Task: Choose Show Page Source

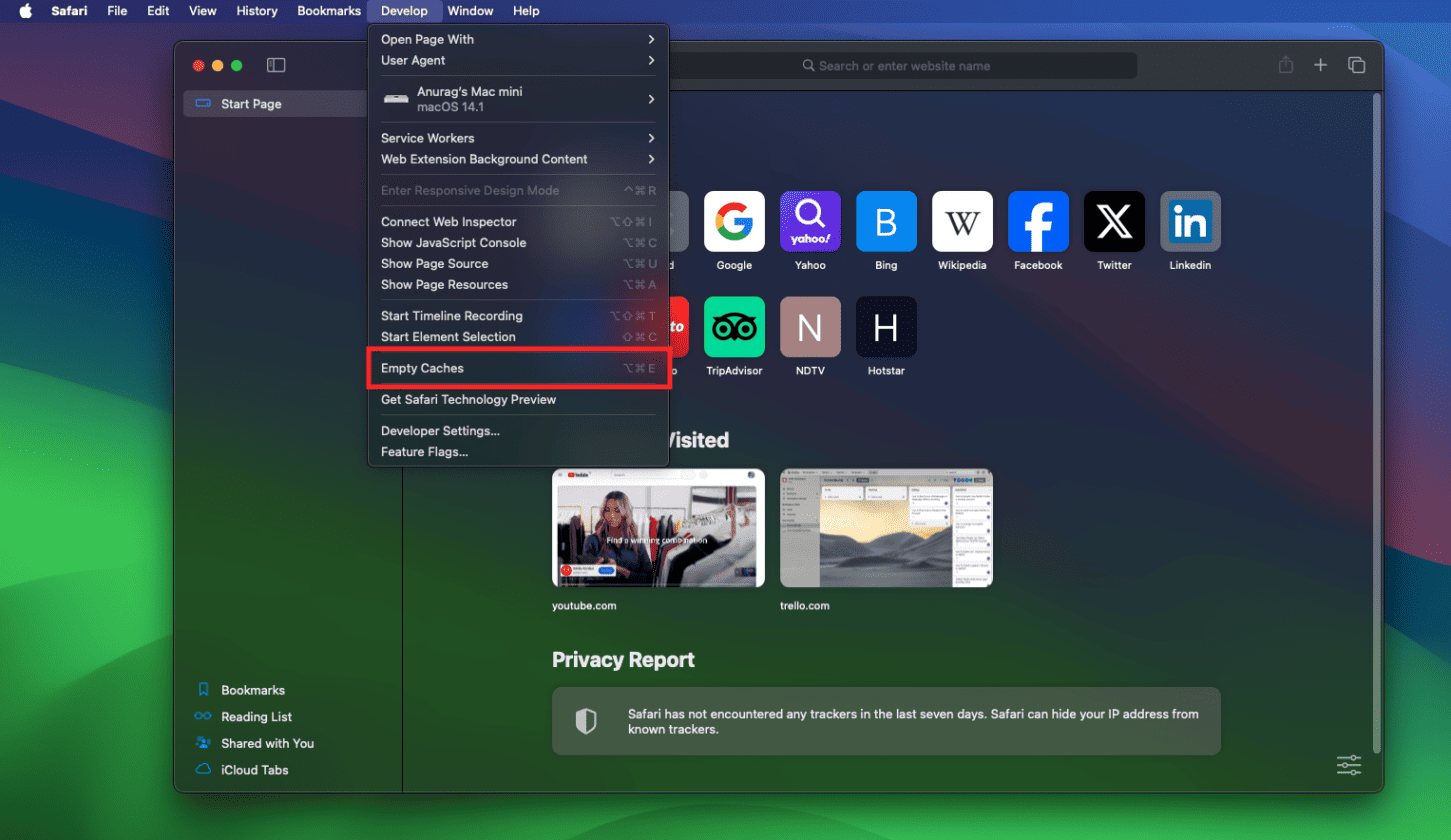Action: point(518,264)
